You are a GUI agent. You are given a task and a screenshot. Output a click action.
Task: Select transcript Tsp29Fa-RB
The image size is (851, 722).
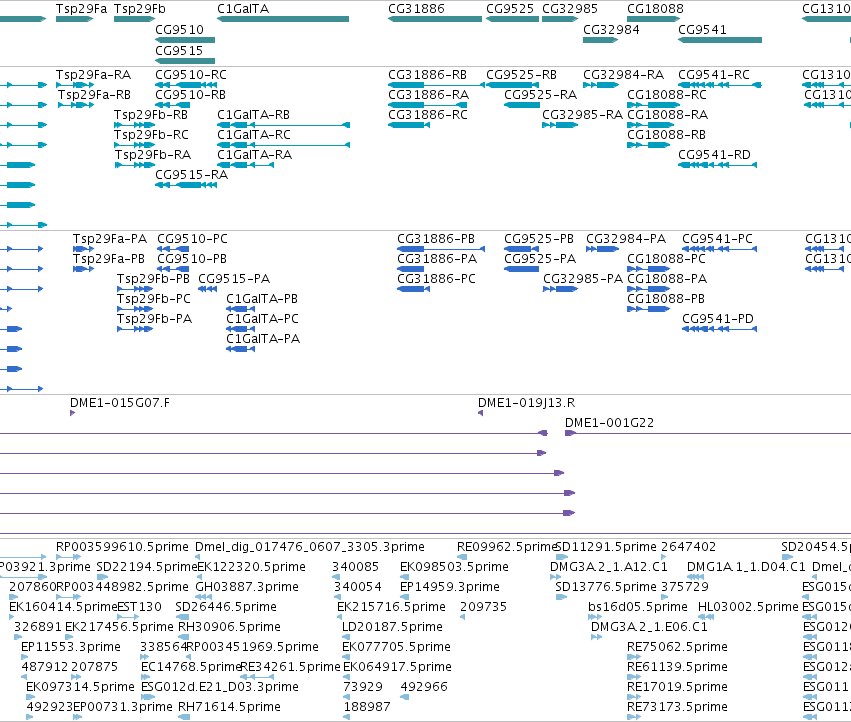coord(76,105)
